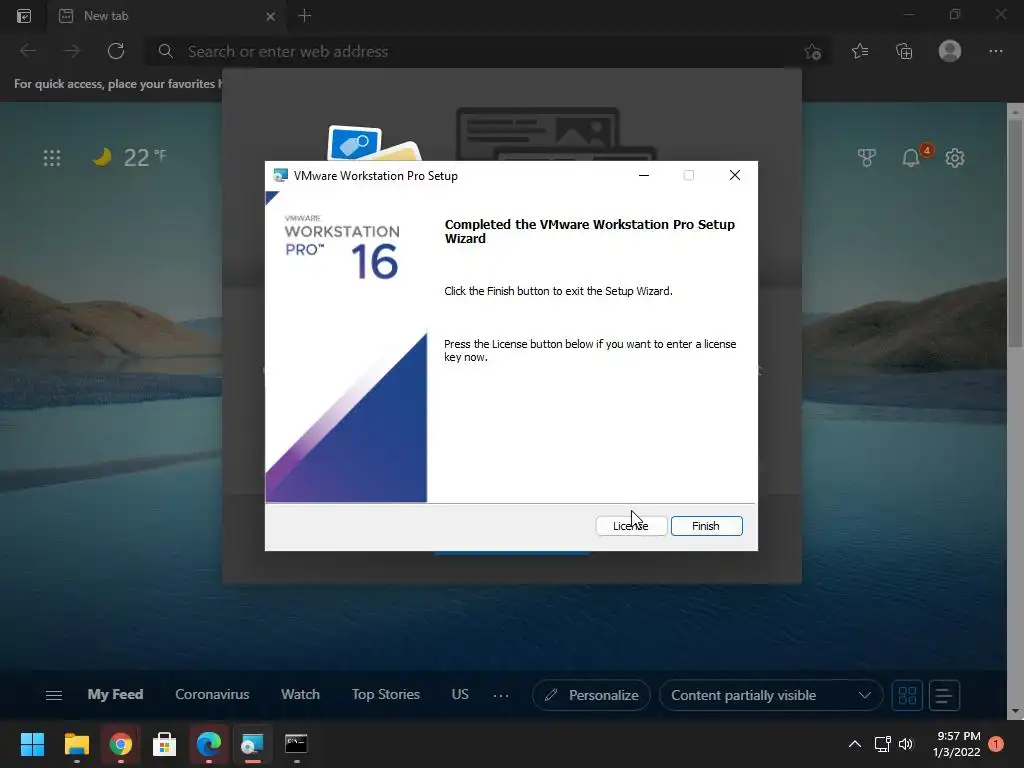Screen dimensions: 1024x768
Task: Open the Edge profile avatar
Action: click(950, 51)
